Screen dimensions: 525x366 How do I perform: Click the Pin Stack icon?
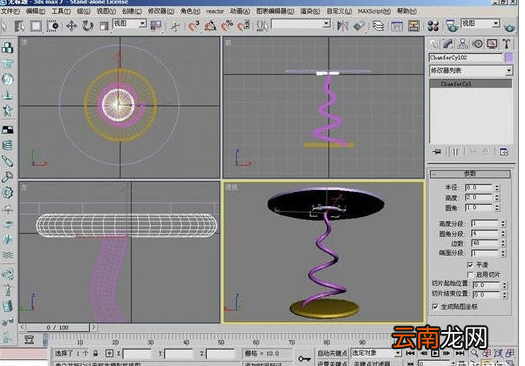[437, 152]
